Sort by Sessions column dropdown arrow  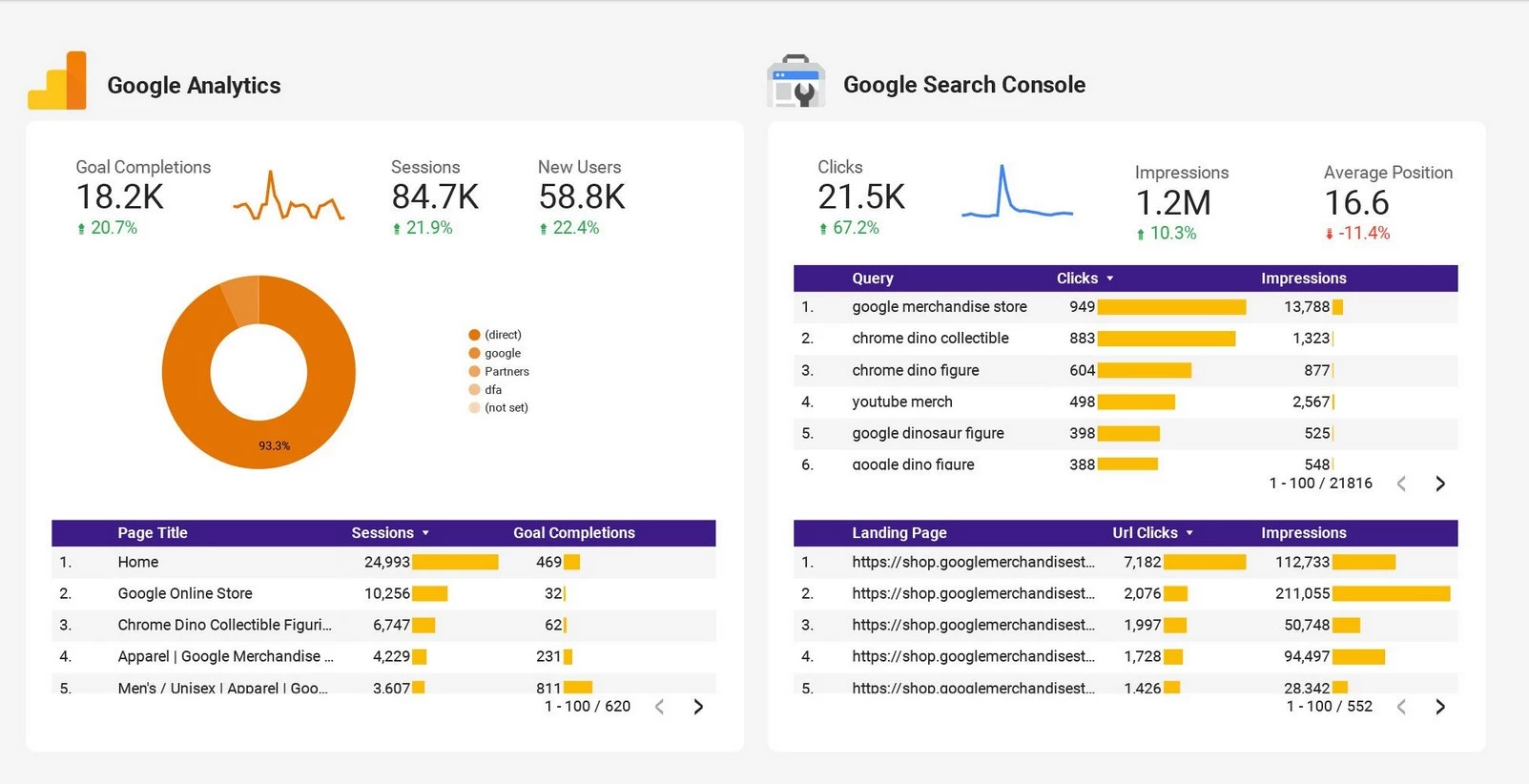425,533
